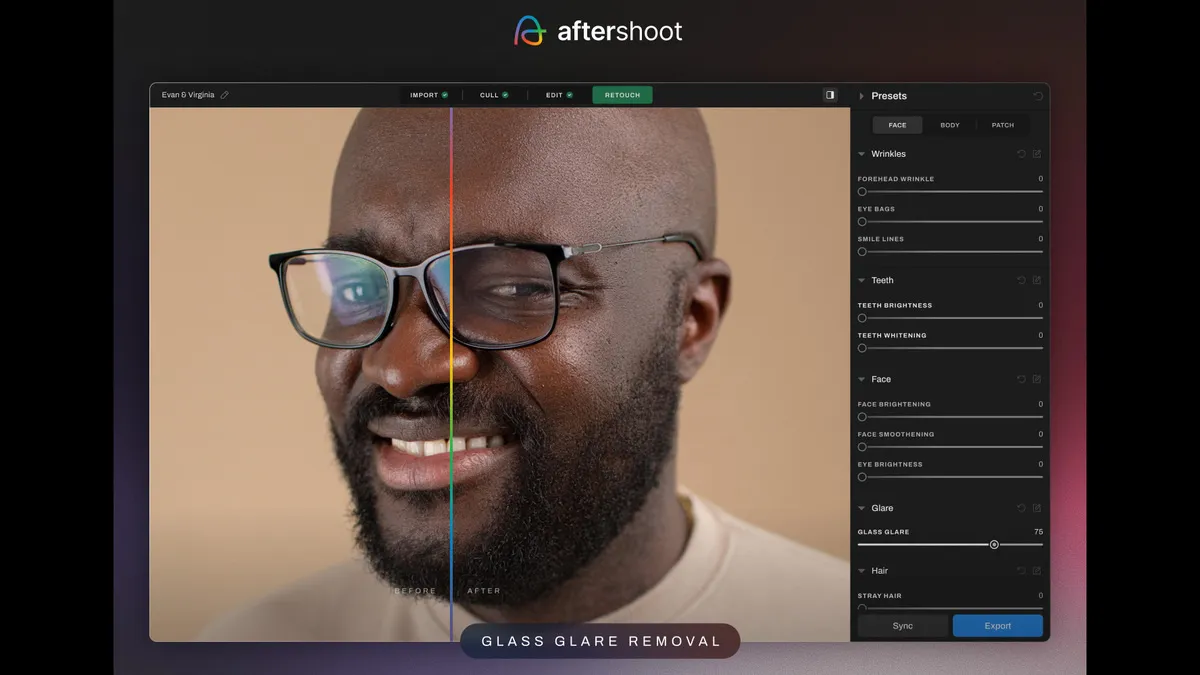Reset the Glare section settings icon

click(x=1020, y=507)
